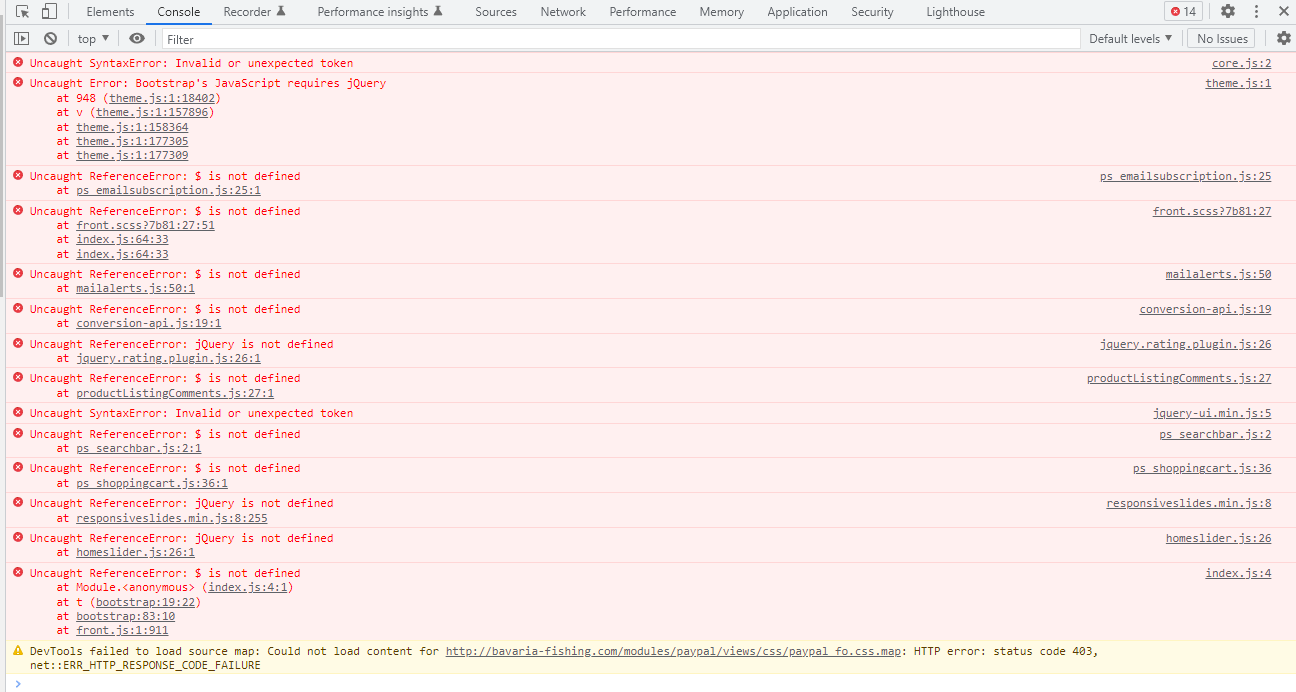The width and height of the screenshot is (1296, 692).
Task: Follow the theme.js:1:157896 stack trace link
Action: pos(152,112)
